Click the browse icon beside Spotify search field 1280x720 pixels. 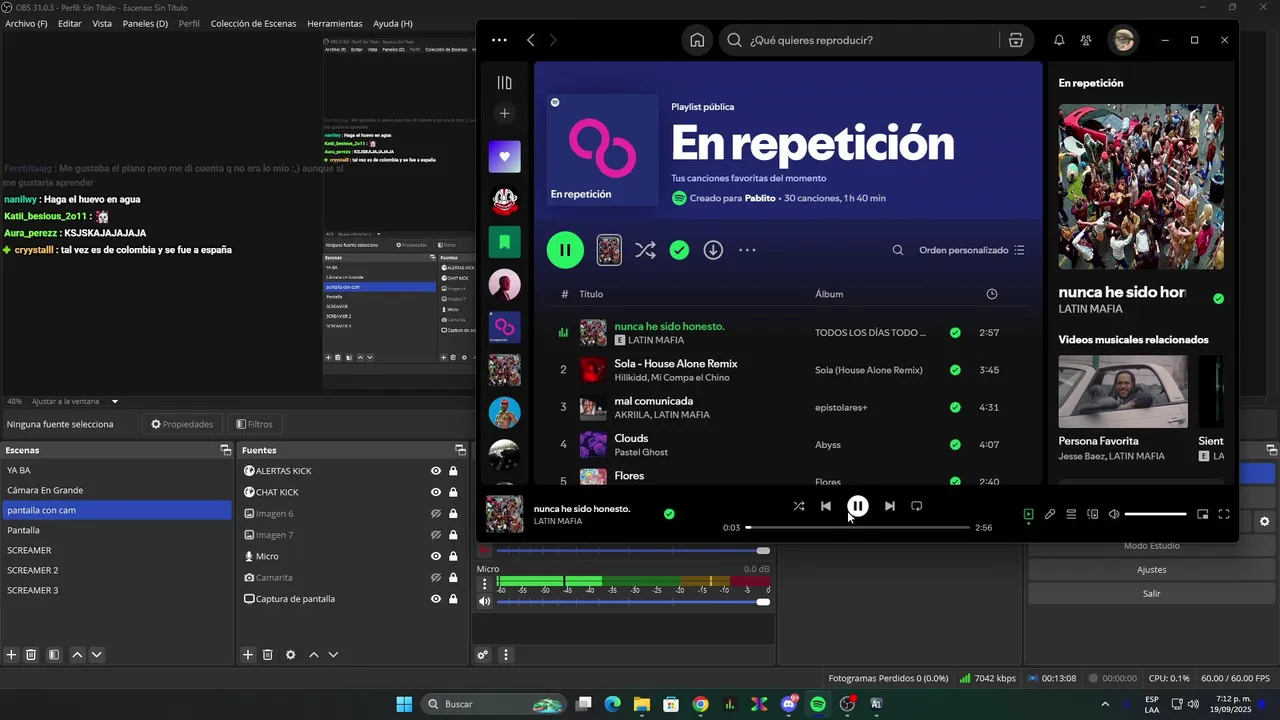pyautogui.click(x=1016, y=40)
